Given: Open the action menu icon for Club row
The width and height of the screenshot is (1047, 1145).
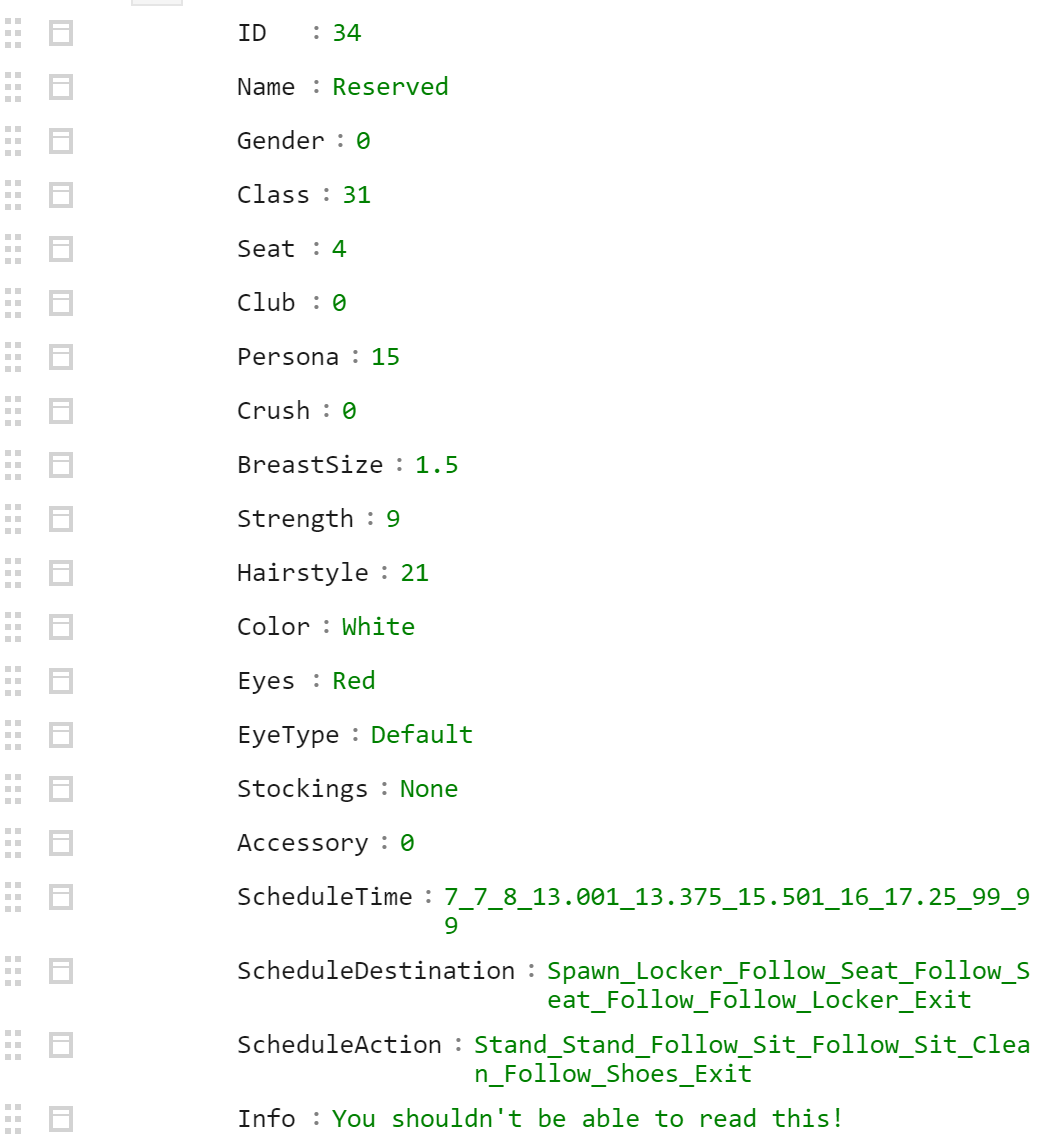Looking at the screenshot, I should point(61,303).
